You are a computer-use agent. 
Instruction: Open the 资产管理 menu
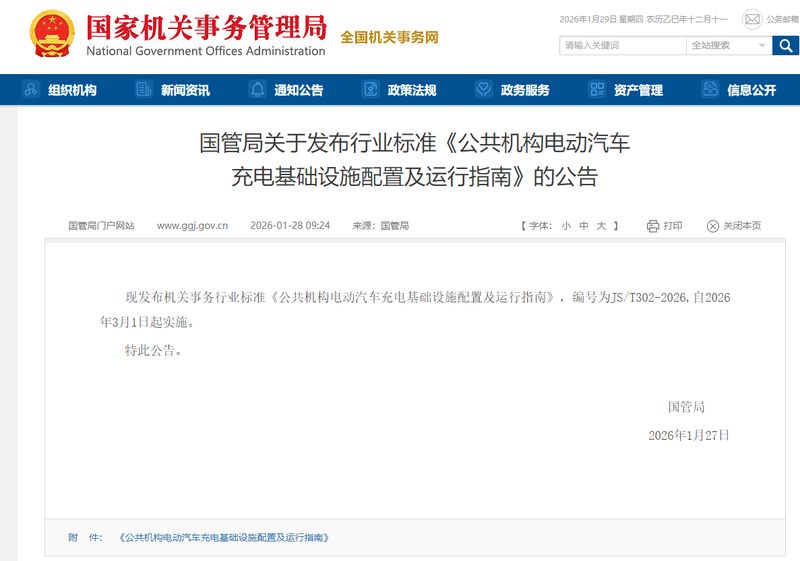tap(638, 90)
